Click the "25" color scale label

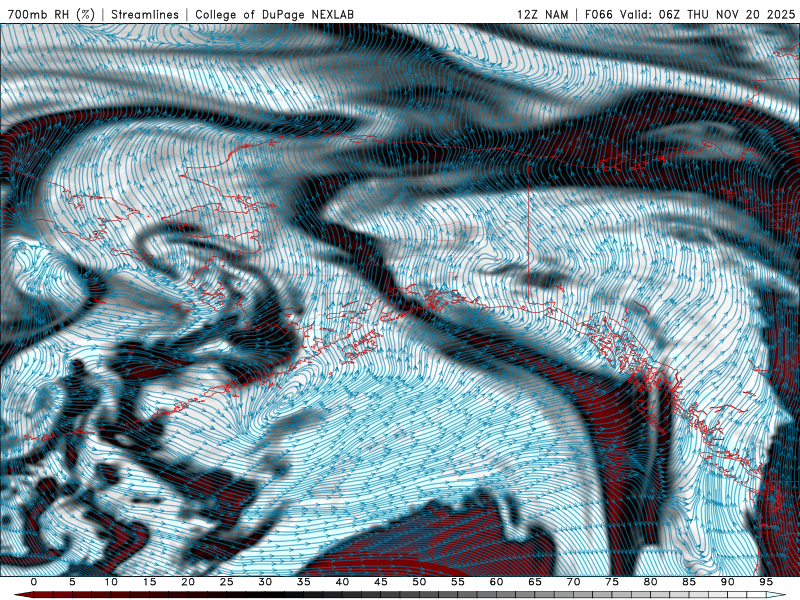point(227,582)
